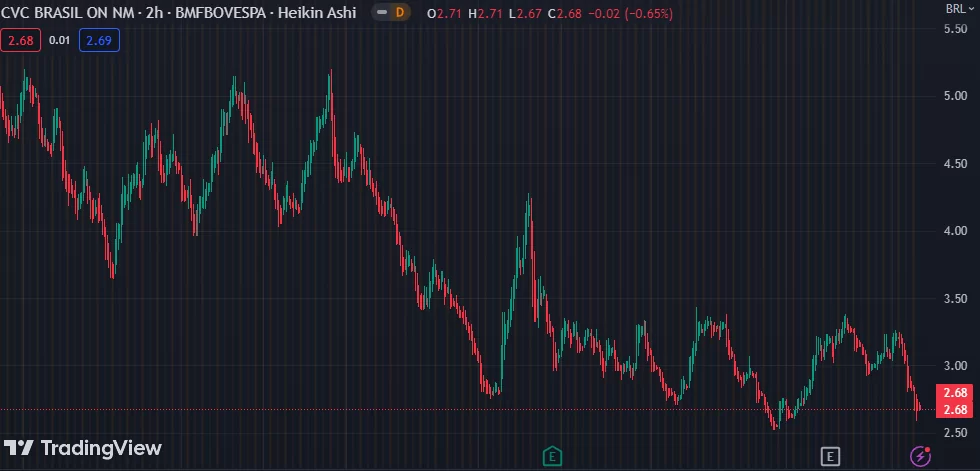Click the C2.68 close value
The height and width of the screenshot is (471, 980).
coord(565,13)
